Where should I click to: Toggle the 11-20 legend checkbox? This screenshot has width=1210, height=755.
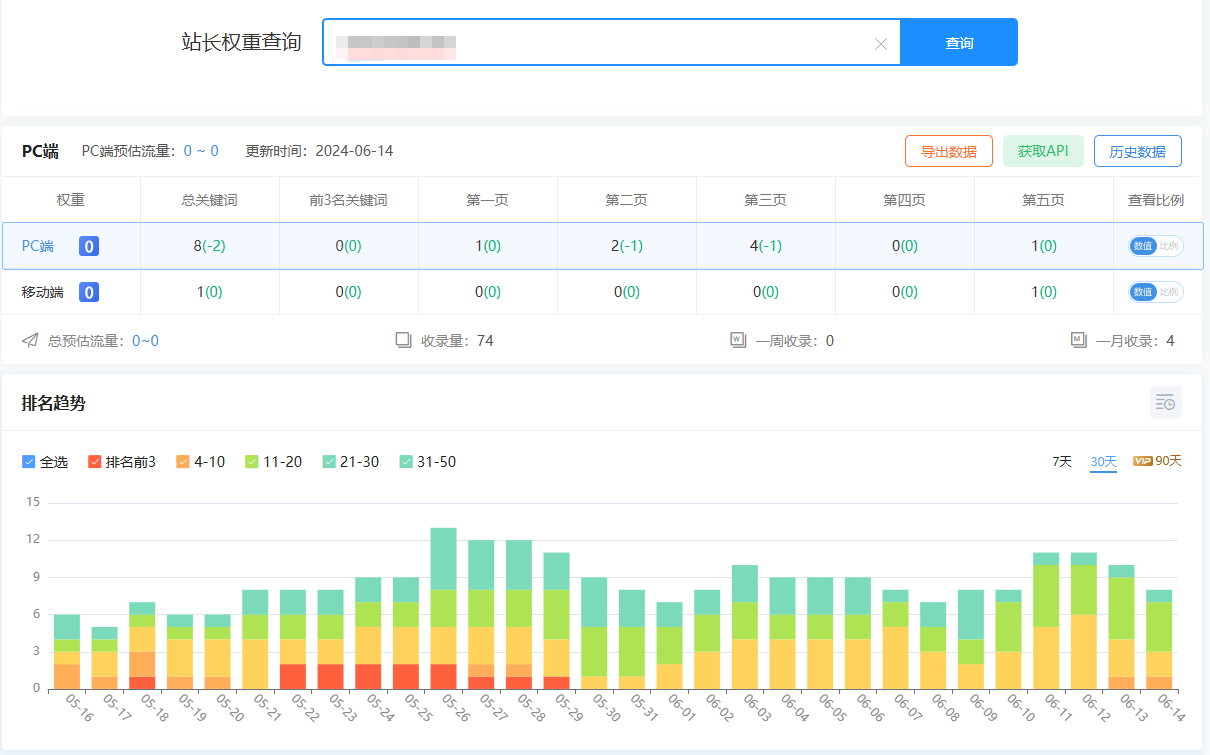pyautogui.click(x=252, y=462)
